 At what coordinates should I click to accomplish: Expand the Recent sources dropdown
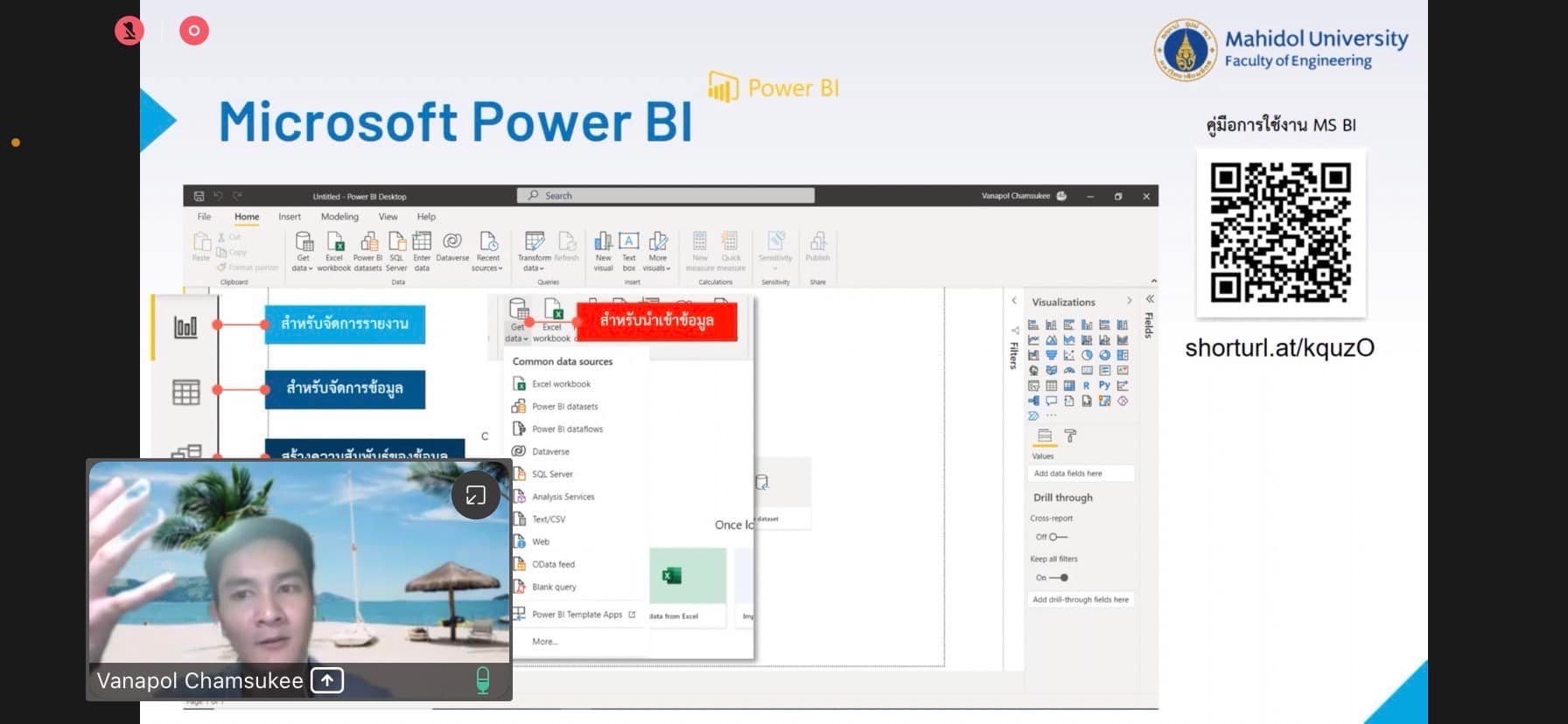pos(488,250)
